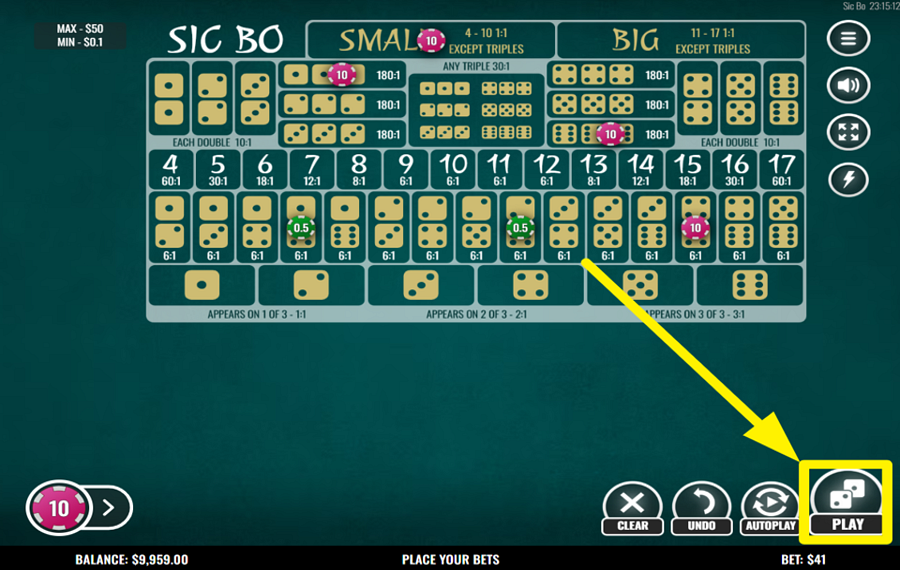
Task: Bet on triple fours 180:1
Action: (x=610, y=75)
